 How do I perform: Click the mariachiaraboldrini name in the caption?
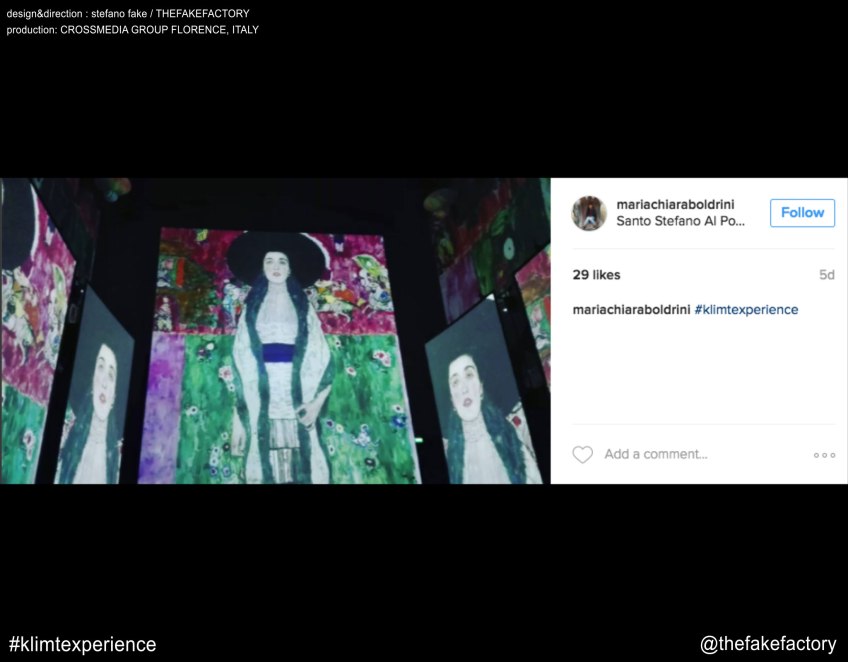coord(631,309)
